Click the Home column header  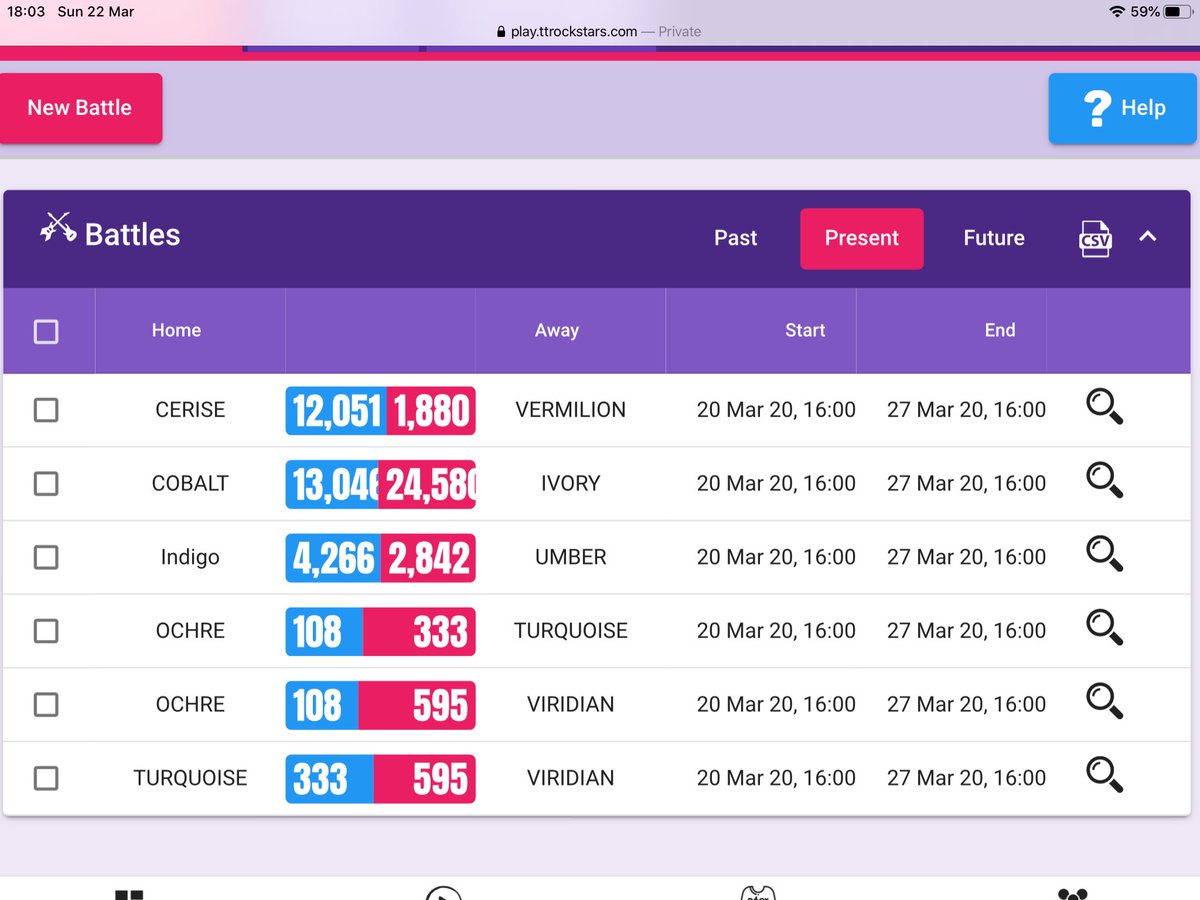176,330
